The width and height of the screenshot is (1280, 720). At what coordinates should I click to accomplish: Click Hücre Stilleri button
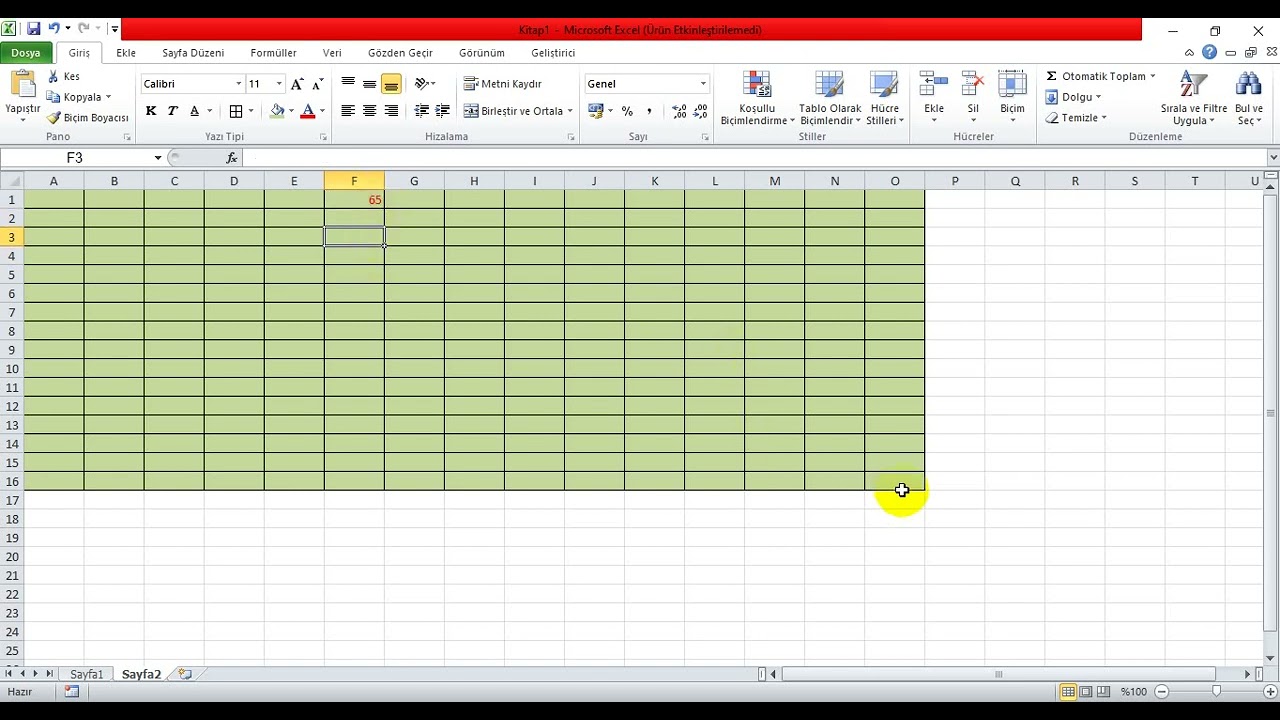click(x=884, y=98)
